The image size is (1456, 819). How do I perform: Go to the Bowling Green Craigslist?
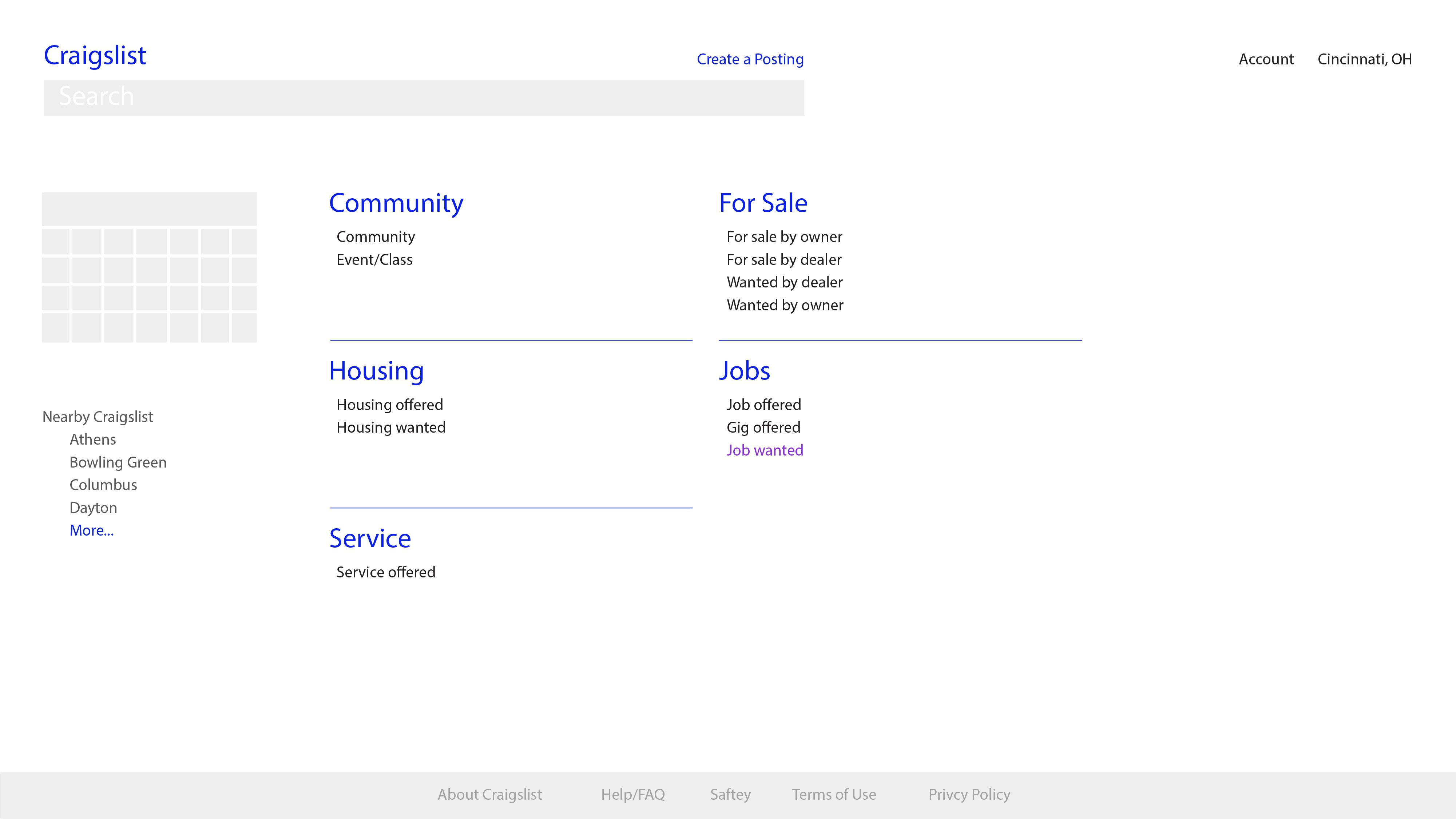click(118, 462)
